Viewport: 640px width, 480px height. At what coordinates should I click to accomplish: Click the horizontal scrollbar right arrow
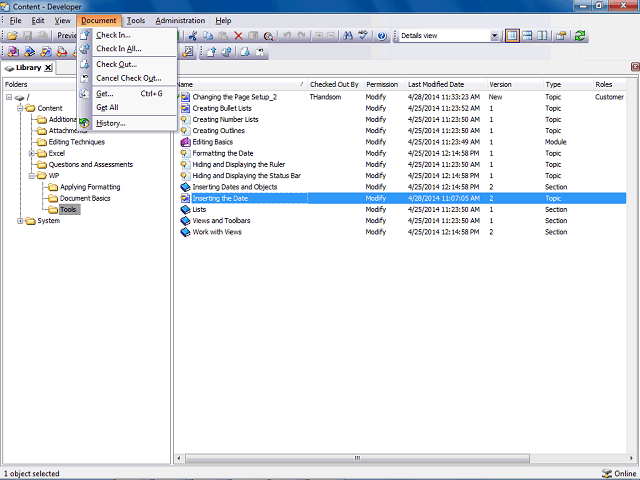[x=631, y=458]
